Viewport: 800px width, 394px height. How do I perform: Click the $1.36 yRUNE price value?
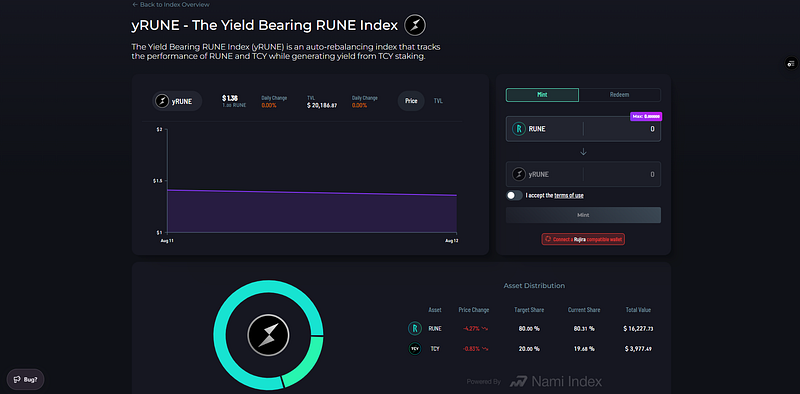[x=230, y=97]
